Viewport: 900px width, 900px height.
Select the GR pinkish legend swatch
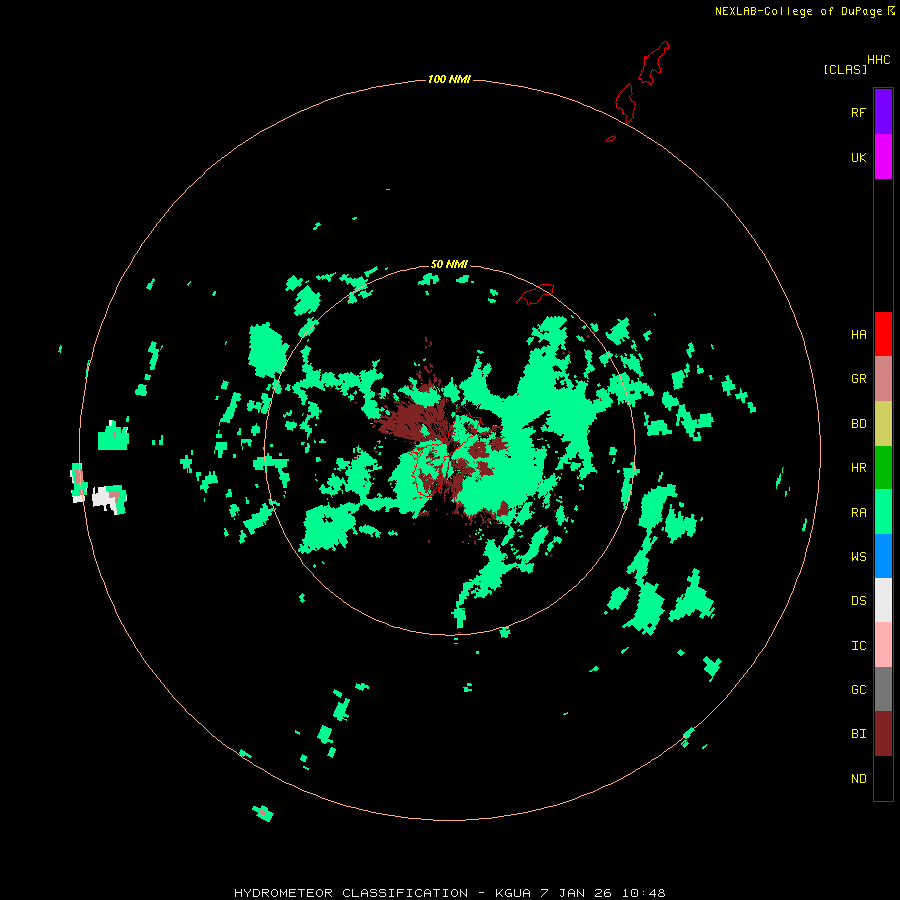point(883,379)
